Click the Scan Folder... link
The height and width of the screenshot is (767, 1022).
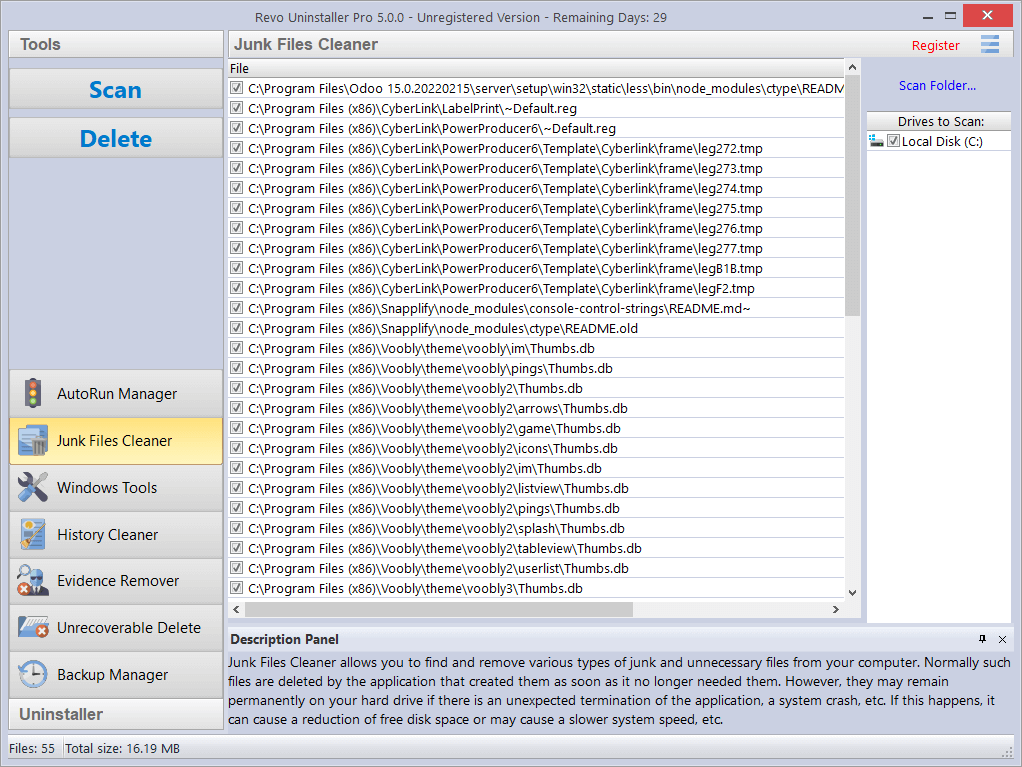point(937,85)
